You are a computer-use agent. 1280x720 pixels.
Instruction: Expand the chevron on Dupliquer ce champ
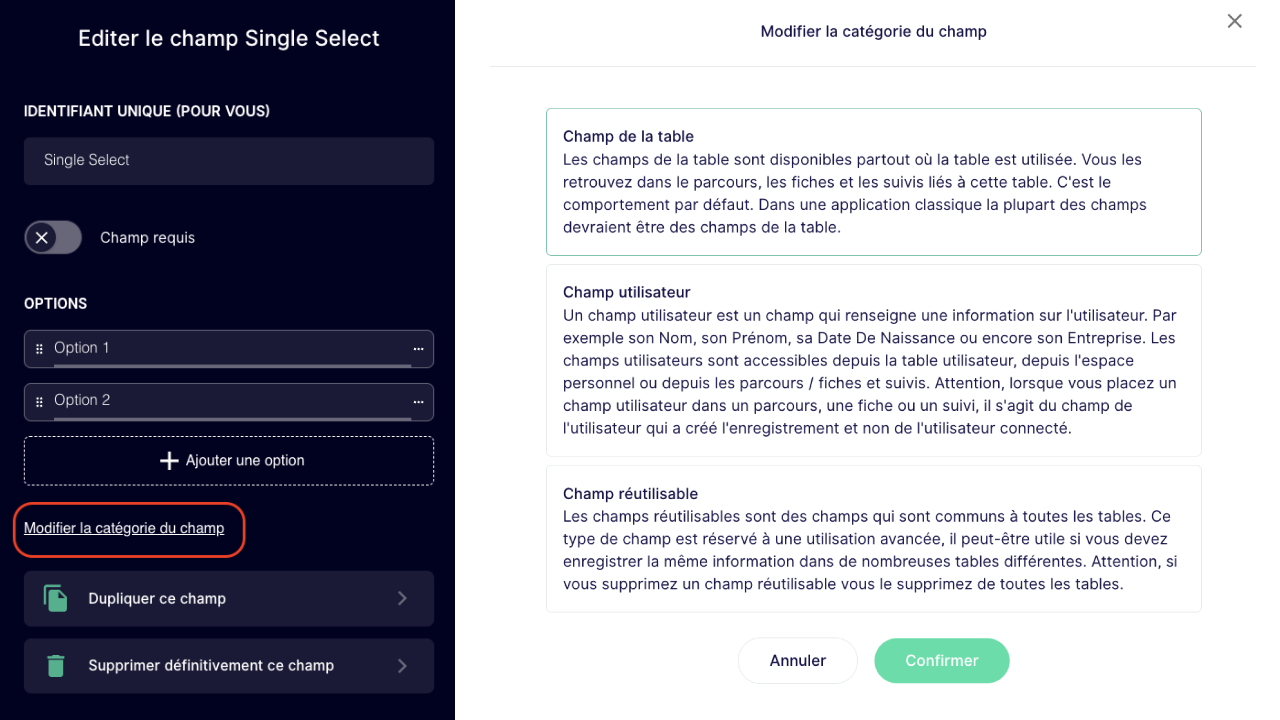click(x=402, y=598)
